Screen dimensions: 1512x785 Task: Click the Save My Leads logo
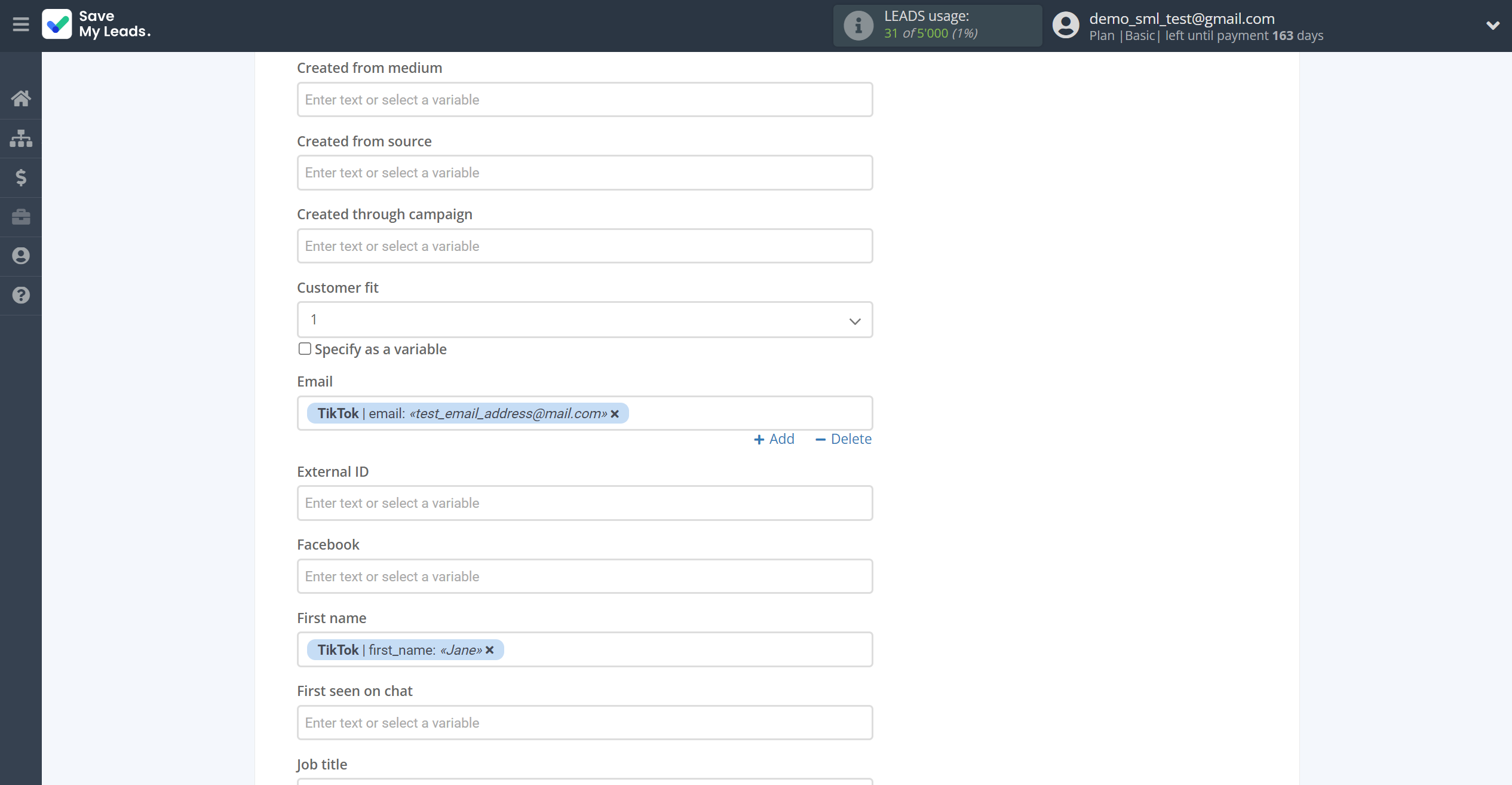pos(96,24)
